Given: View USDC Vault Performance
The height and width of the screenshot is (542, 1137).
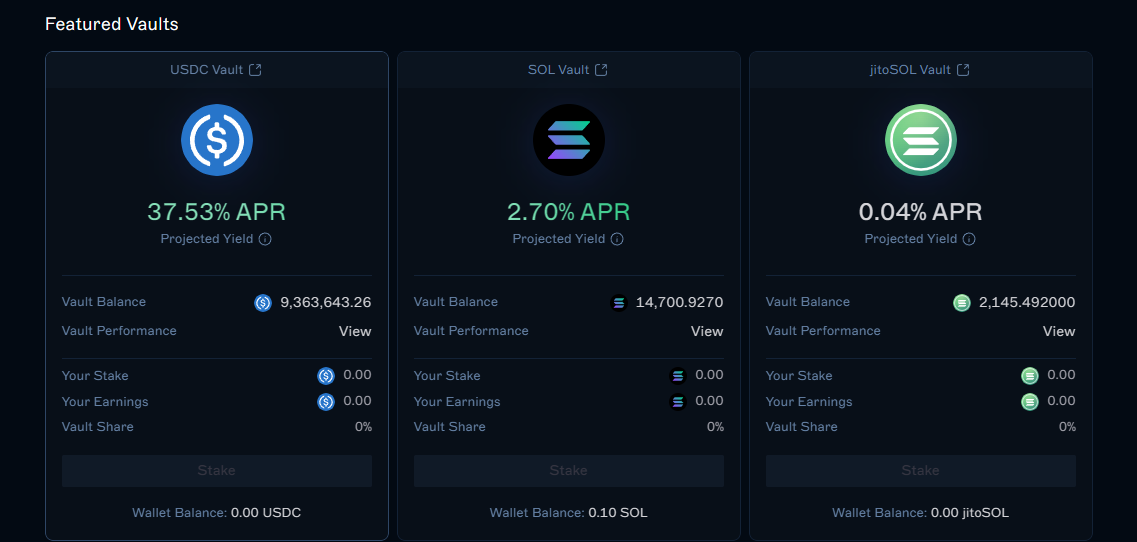Looking at the screenshot, I should (x=355, y=332).
